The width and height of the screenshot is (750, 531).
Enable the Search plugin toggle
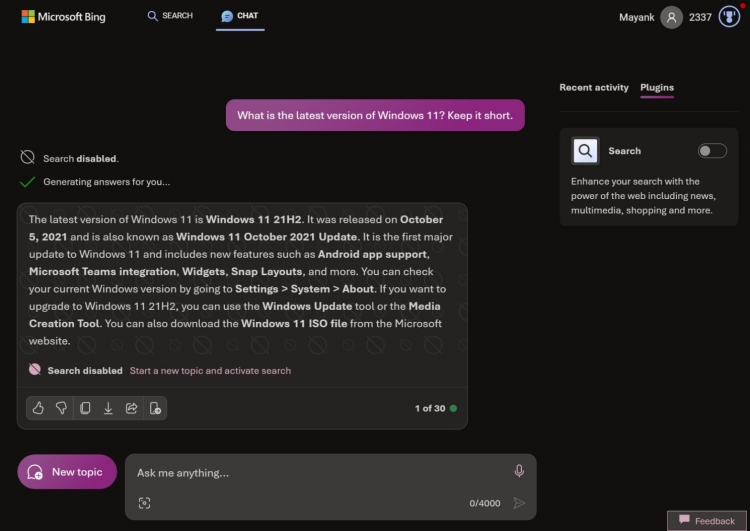pos(711,151)
